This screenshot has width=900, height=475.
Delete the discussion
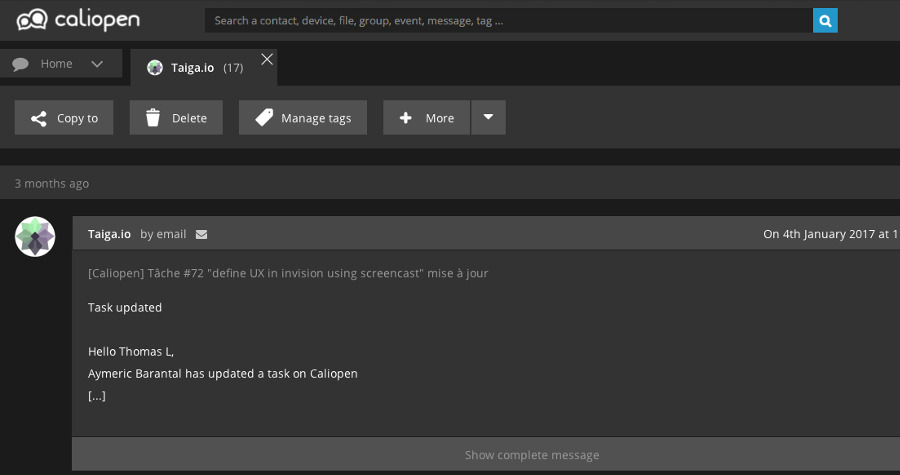[176, 118]
